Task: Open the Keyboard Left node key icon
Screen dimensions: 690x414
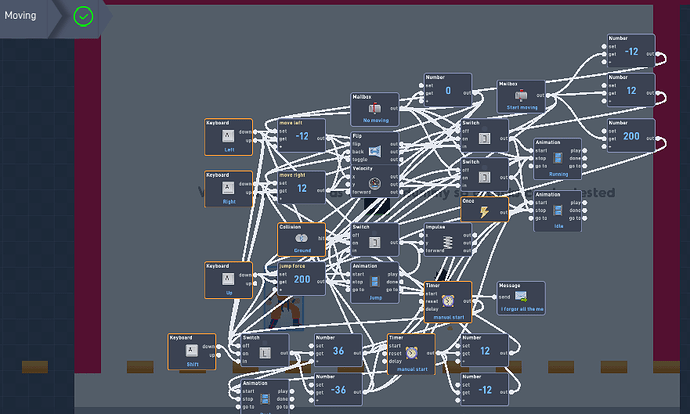Action: point(228,136)
